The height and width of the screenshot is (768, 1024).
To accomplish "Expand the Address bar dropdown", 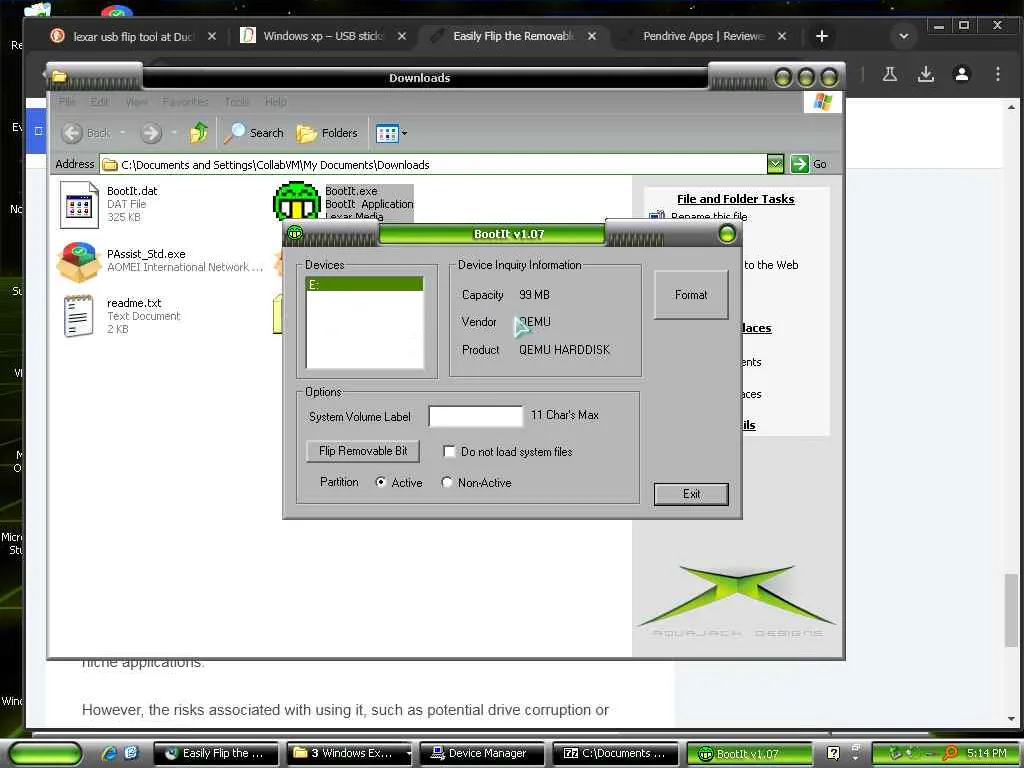I will click(x=775, y=164).
